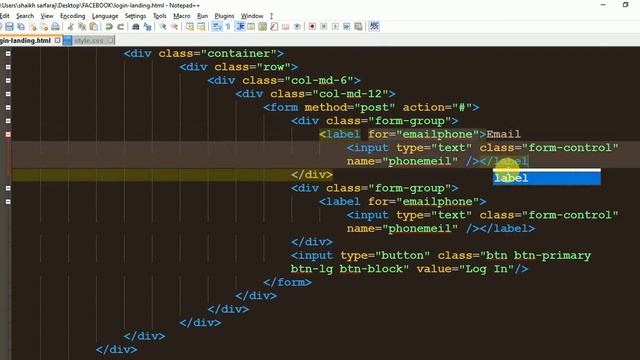This screenshot has height=360, width=640.
Task: Collapse the second form-group div fold marker
Action: pos(8,188)
